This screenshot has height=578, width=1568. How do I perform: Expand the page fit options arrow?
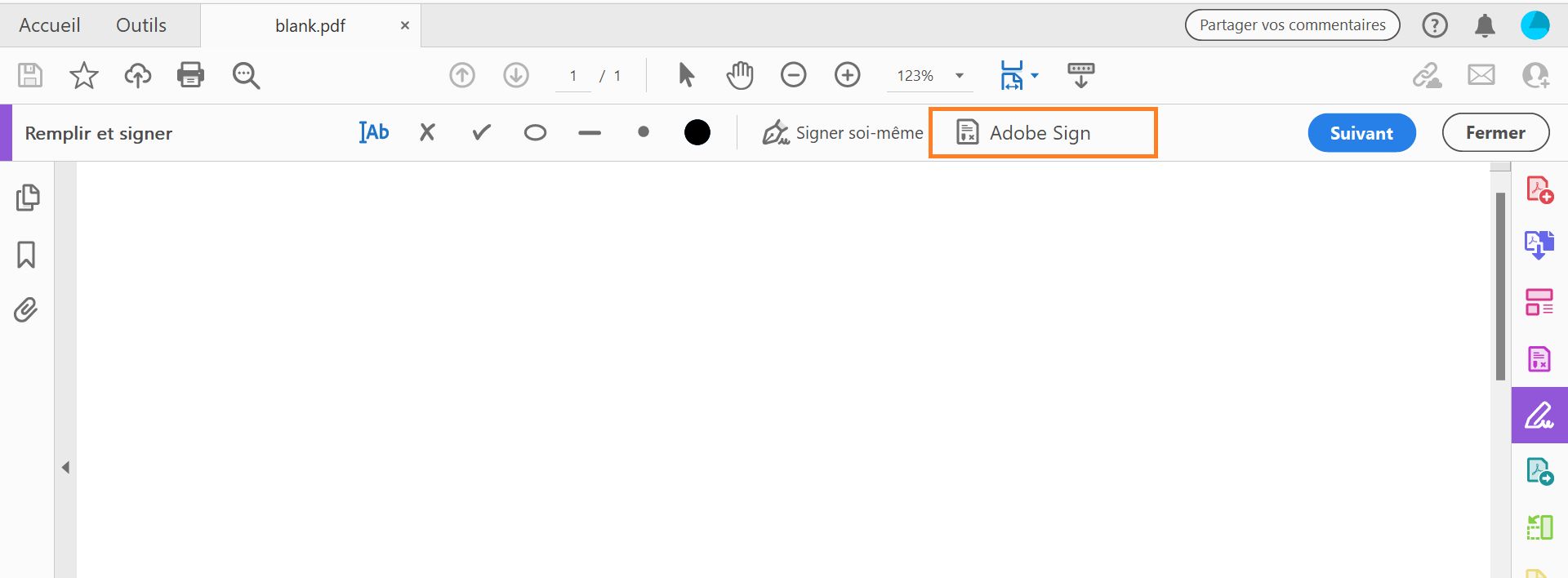point(1035,75)
